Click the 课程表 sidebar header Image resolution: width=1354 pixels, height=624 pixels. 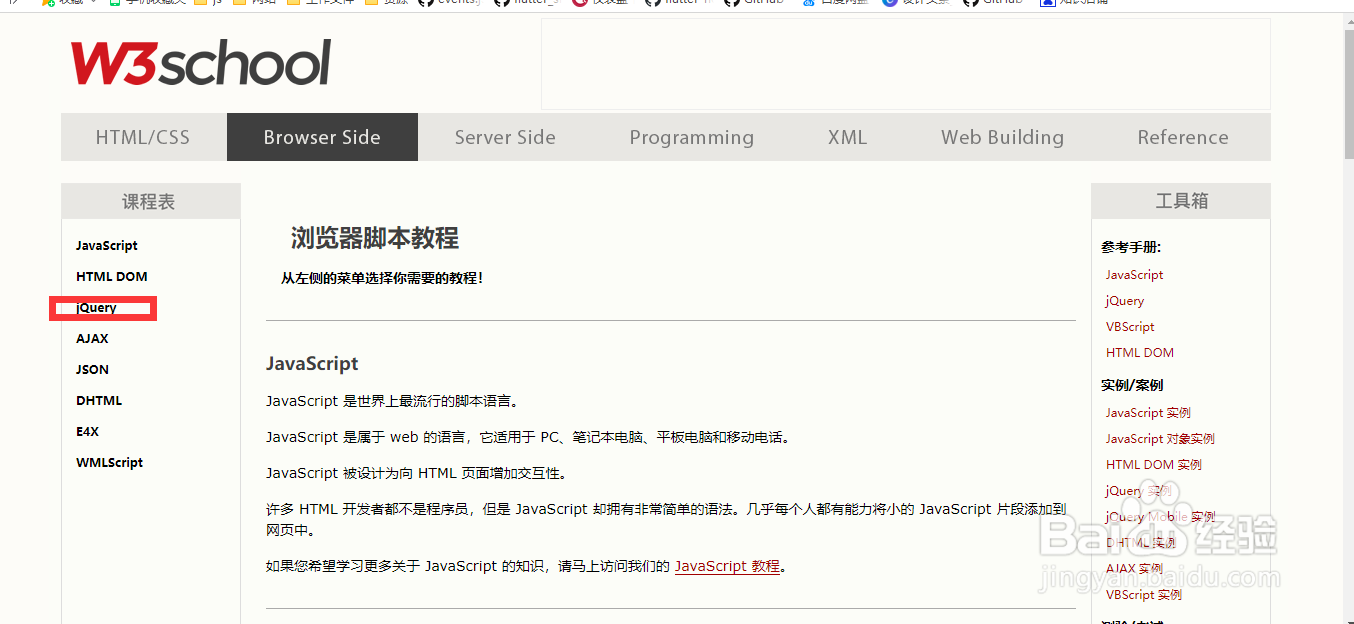150,201
